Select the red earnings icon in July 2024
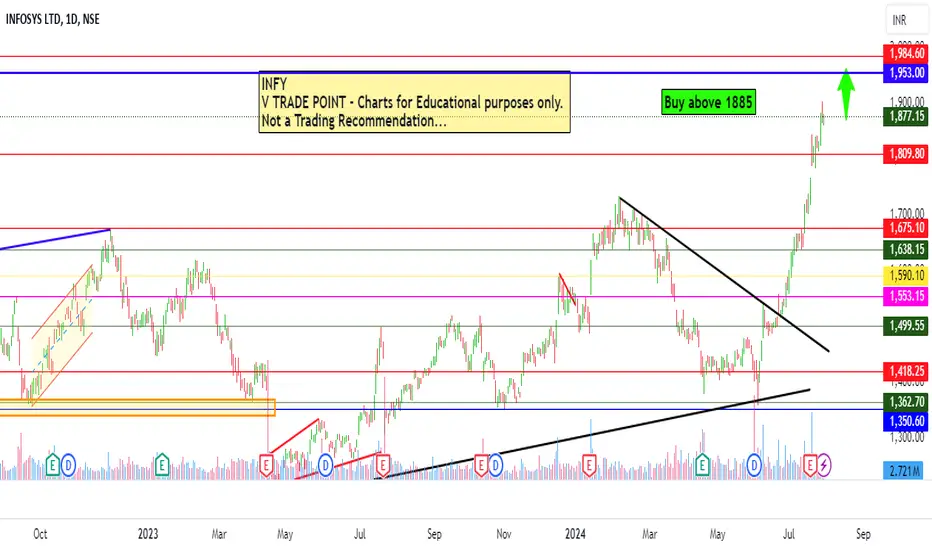The height and width of the screenshot is (550, 932). [x=810, y=465]
